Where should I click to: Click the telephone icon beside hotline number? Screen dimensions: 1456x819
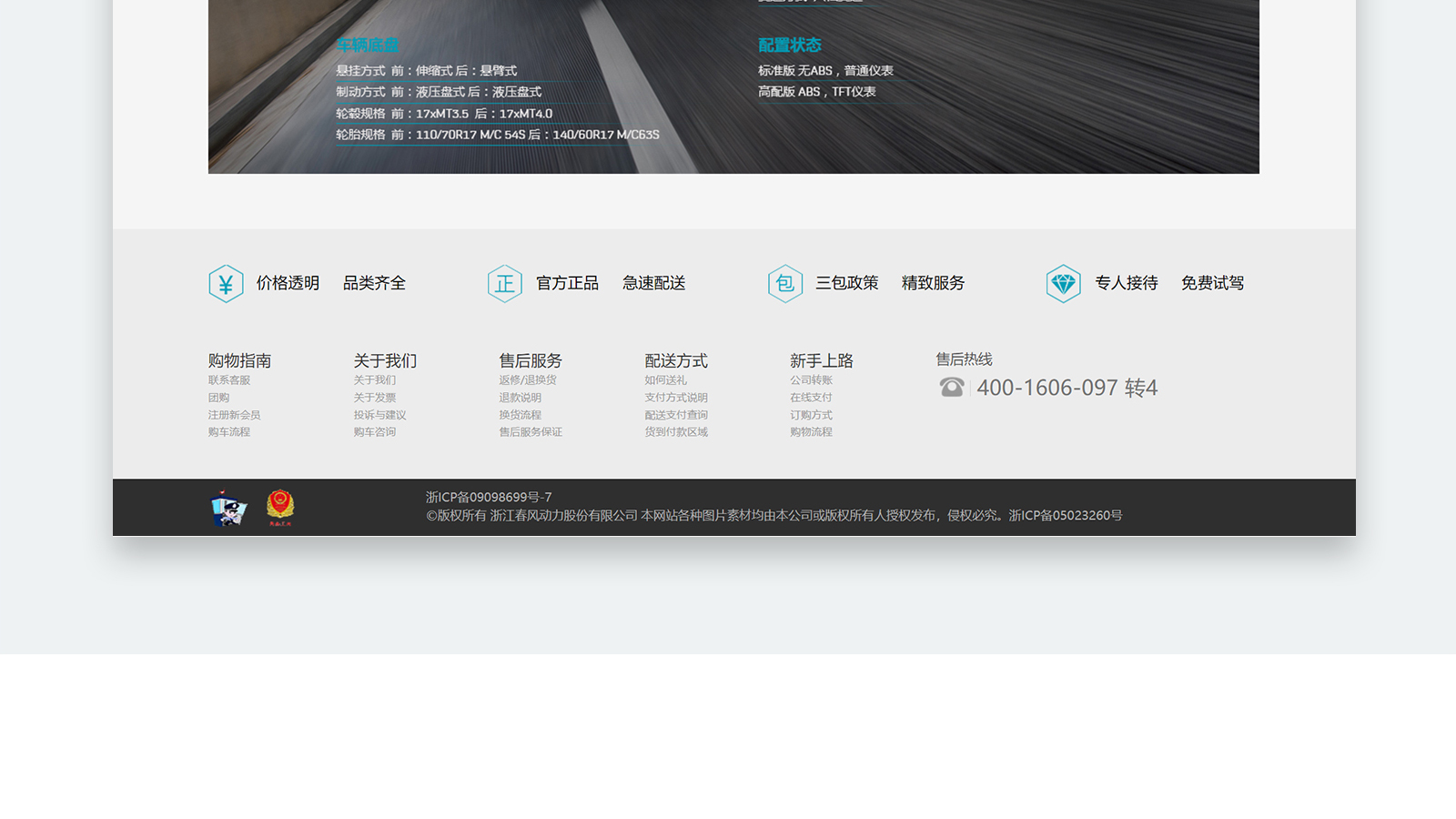952,388
